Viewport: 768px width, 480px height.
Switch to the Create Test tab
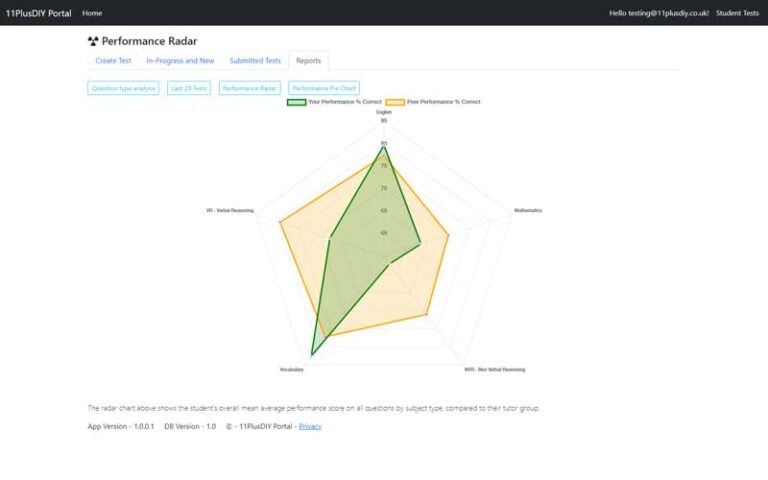click(x=113, y=61)
